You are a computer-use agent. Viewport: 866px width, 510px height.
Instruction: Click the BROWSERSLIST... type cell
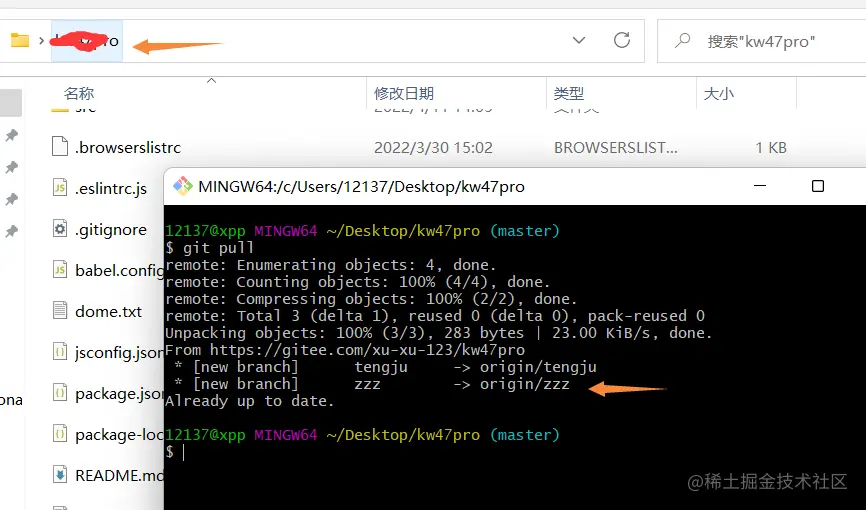click(x=615, y=148)
